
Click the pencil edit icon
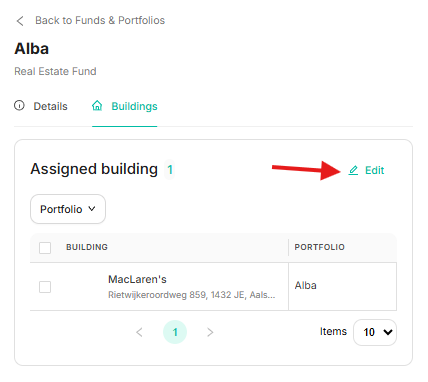353,170
